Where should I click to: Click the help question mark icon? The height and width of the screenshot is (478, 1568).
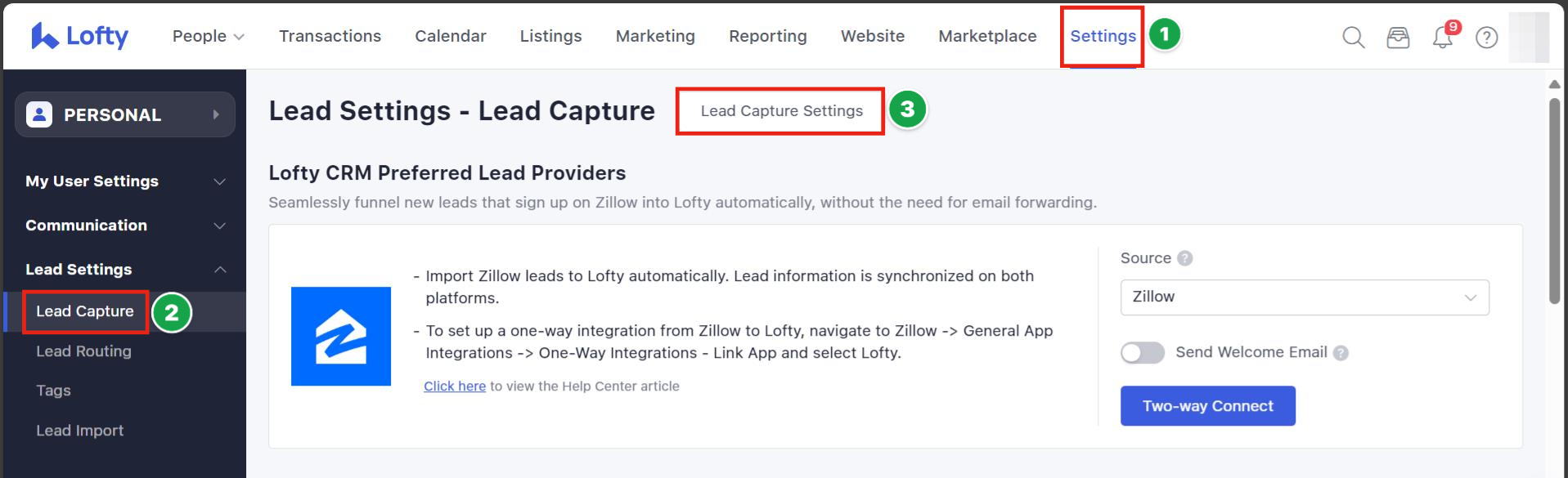click(1486, 38)
